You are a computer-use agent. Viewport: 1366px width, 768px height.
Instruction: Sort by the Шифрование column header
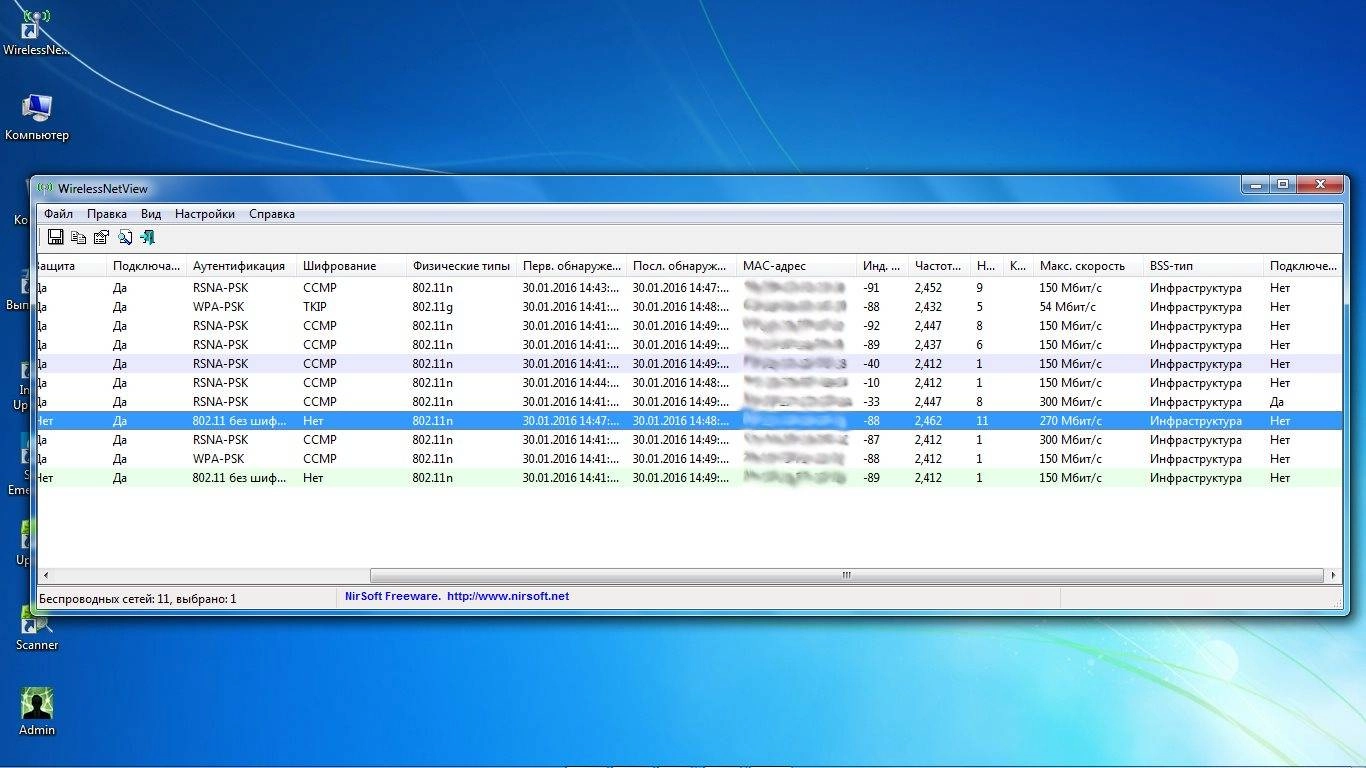[x=352, y=266]
